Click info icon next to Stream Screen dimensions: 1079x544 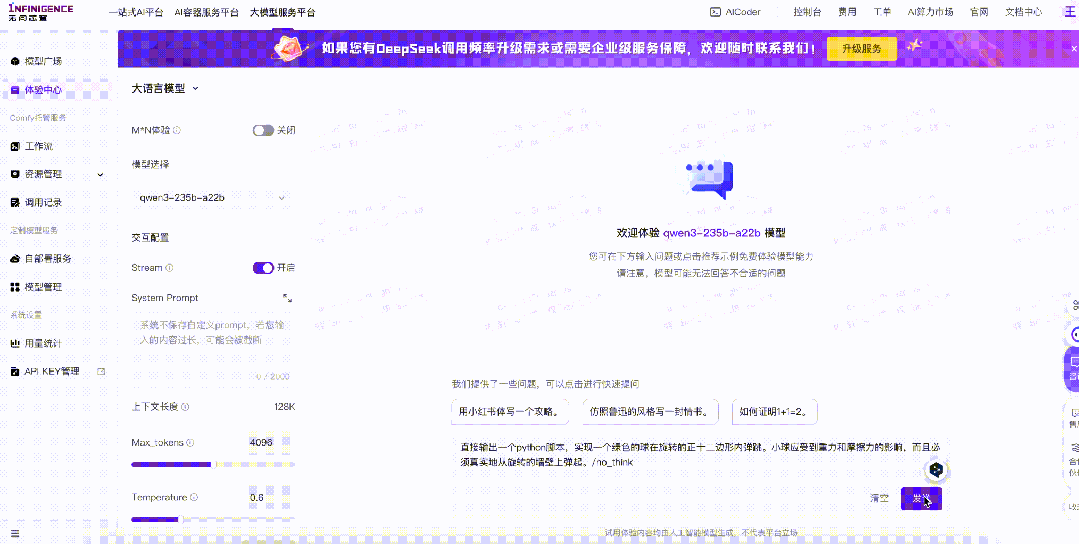pos(169,268)
